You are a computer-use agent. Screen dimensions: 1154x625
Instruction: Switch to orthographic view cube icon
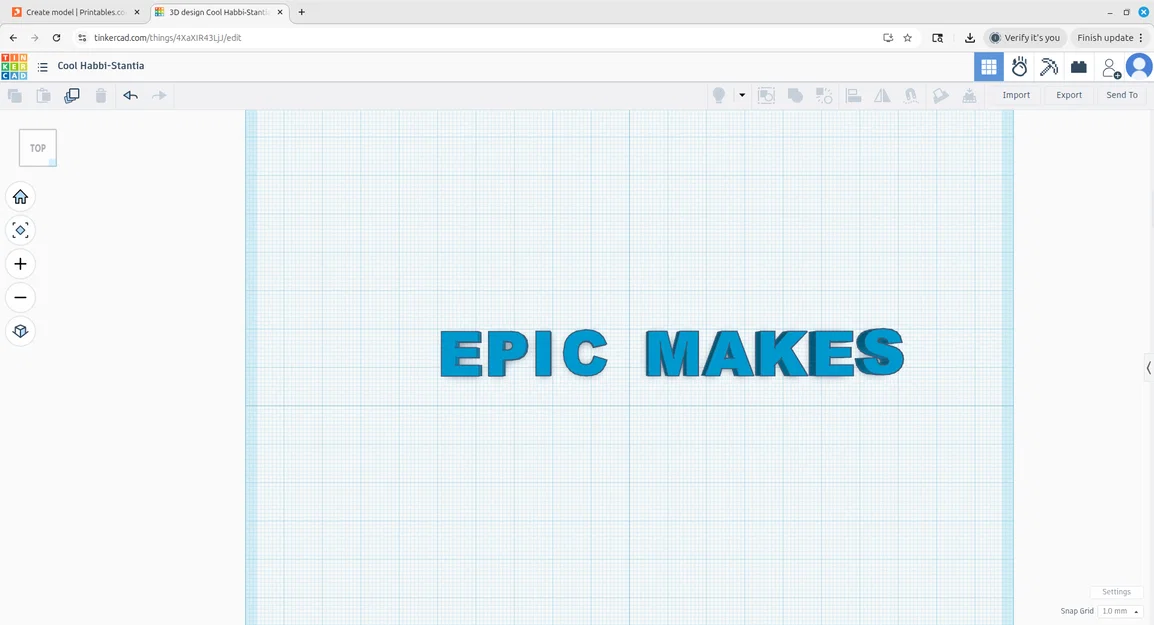tap(21, 331)
